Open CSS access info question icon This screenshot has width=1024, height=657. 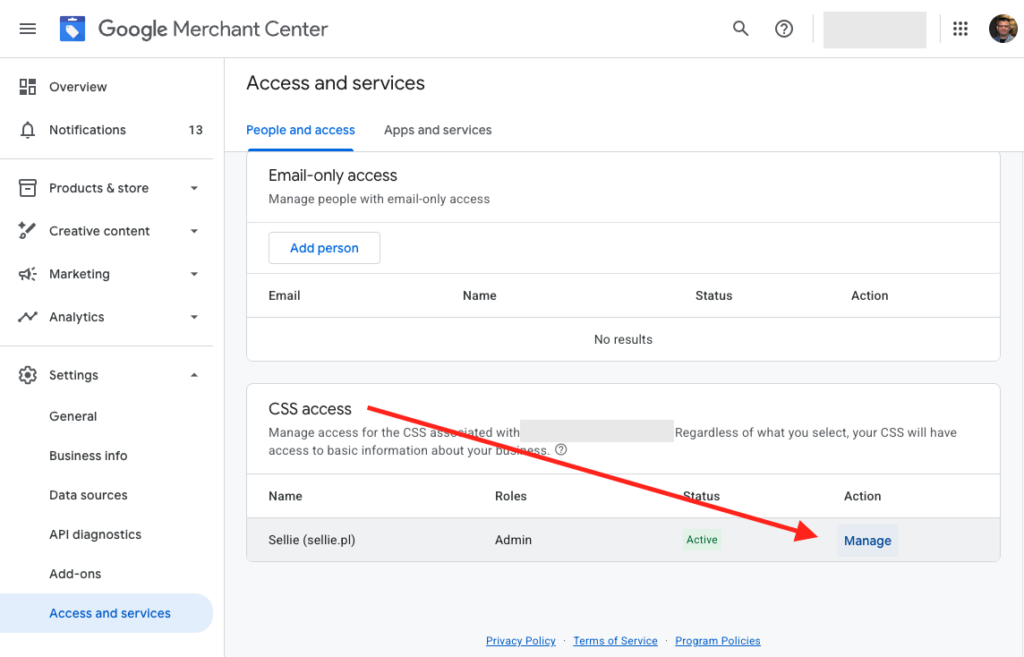[x=561, y=449]
